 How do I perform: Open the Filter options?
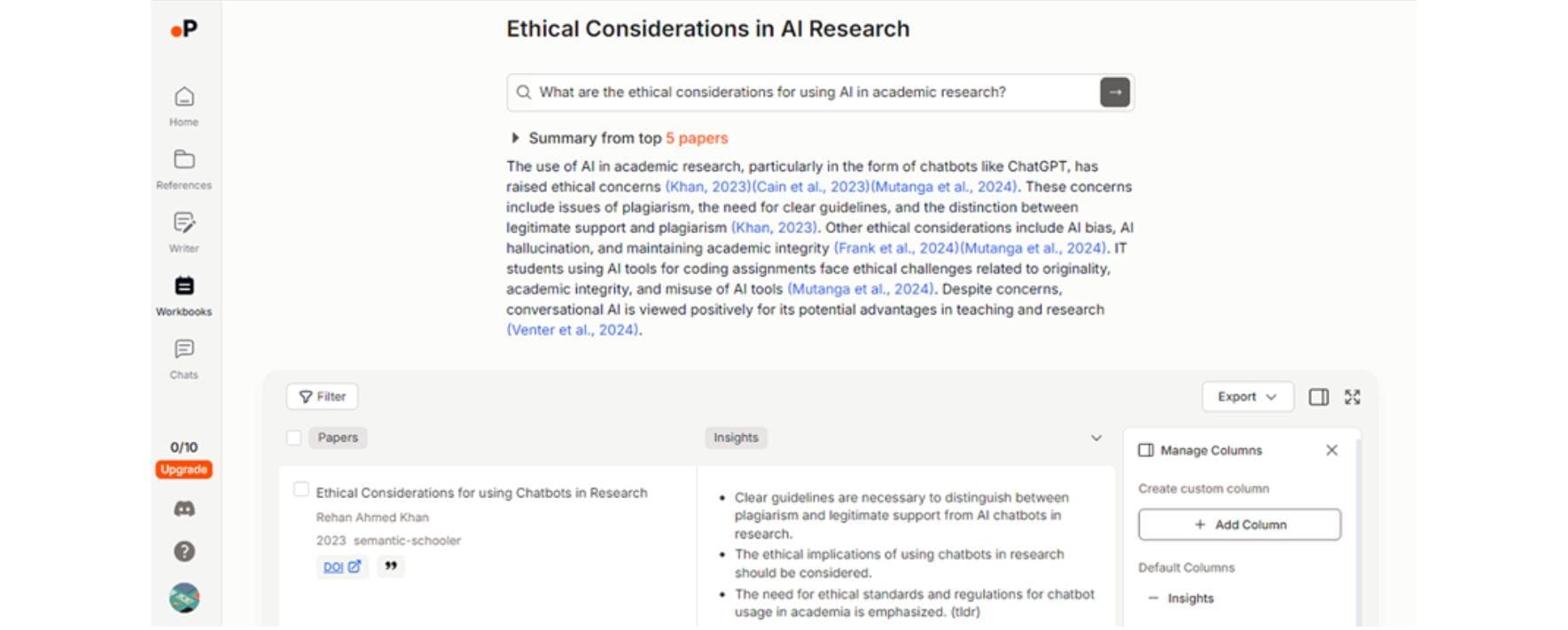tap(321, 396)
